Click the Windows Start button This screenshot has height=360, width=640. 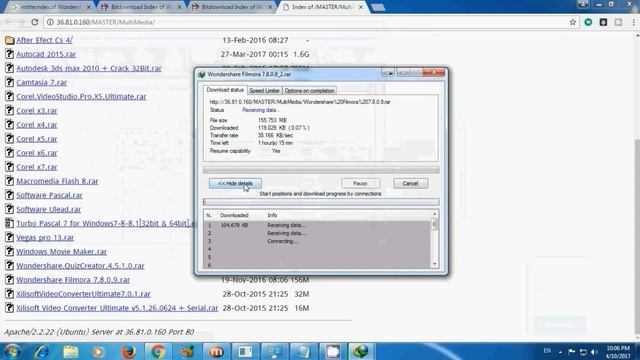click(12, 351)
